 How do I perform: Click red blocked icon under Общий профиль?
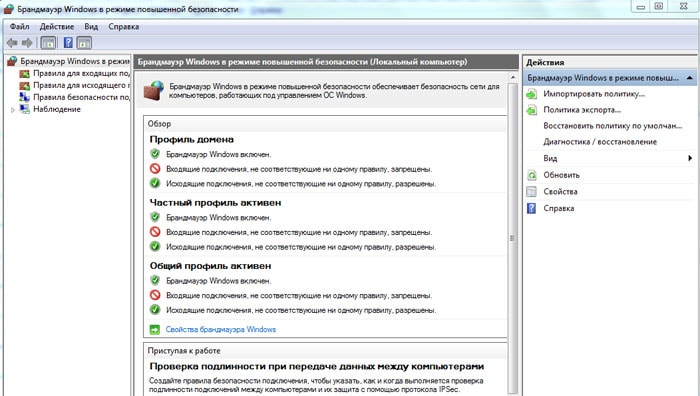155,295
